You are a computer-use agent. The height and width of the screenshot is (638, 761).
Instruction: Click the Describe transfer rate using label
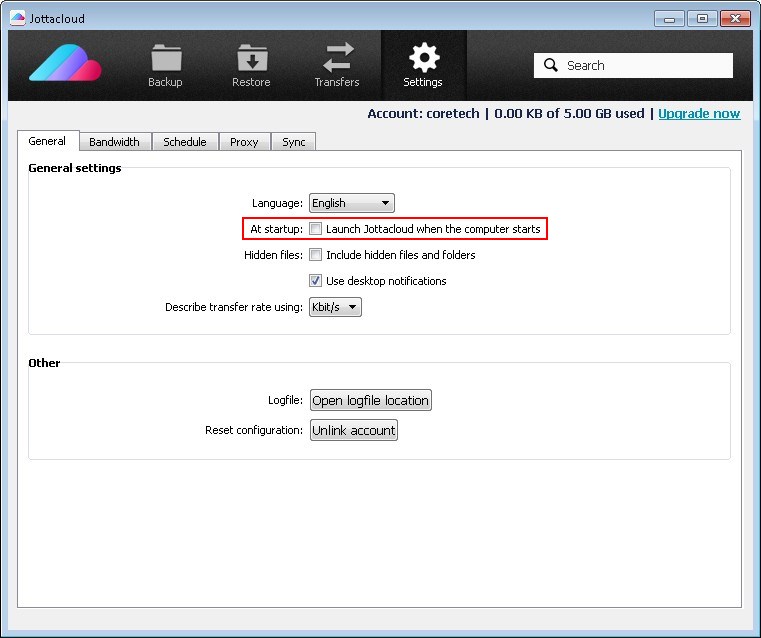(234, 307)
